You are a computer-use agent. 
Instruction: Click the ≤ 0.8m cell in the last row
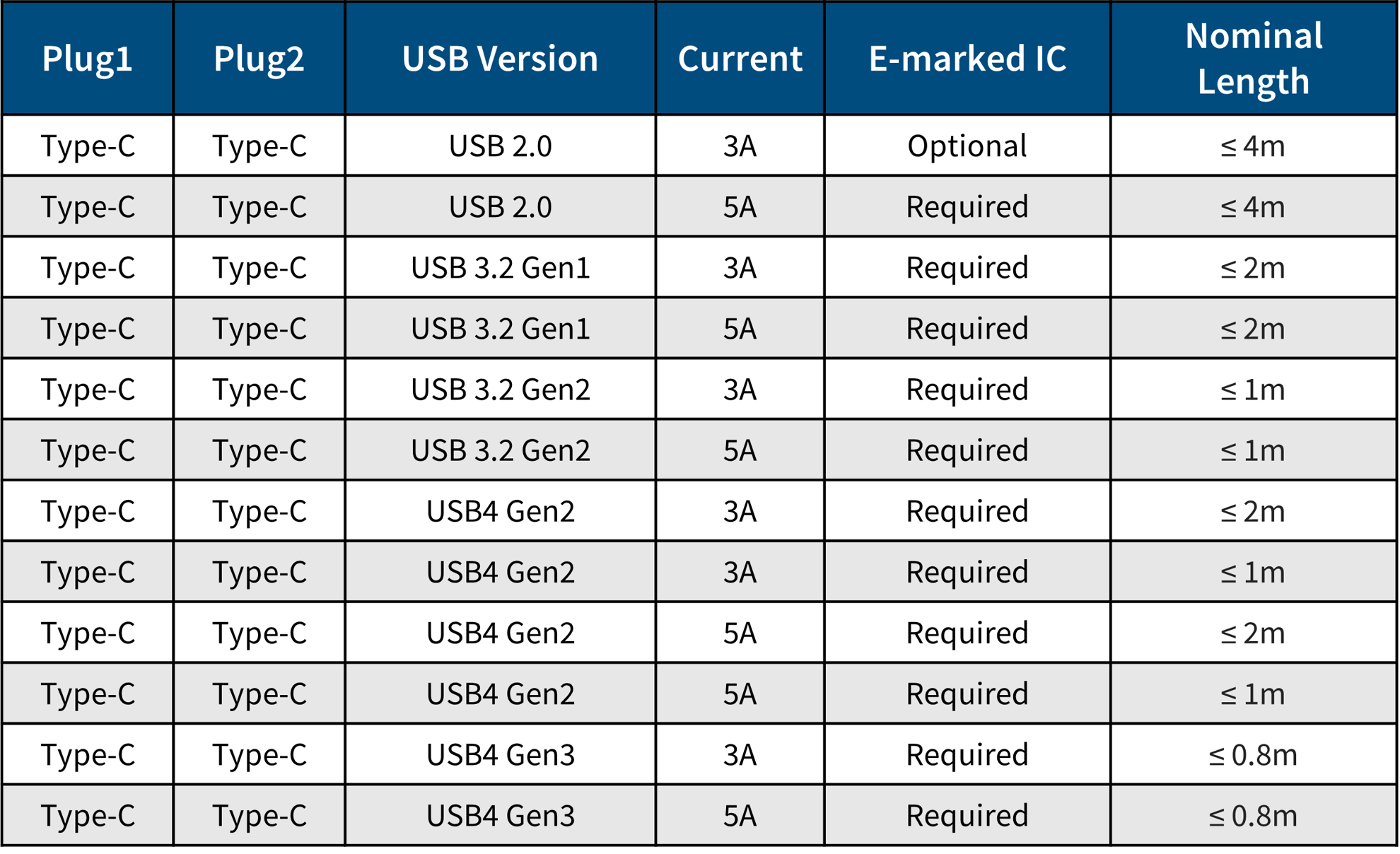pos(1253,815)
